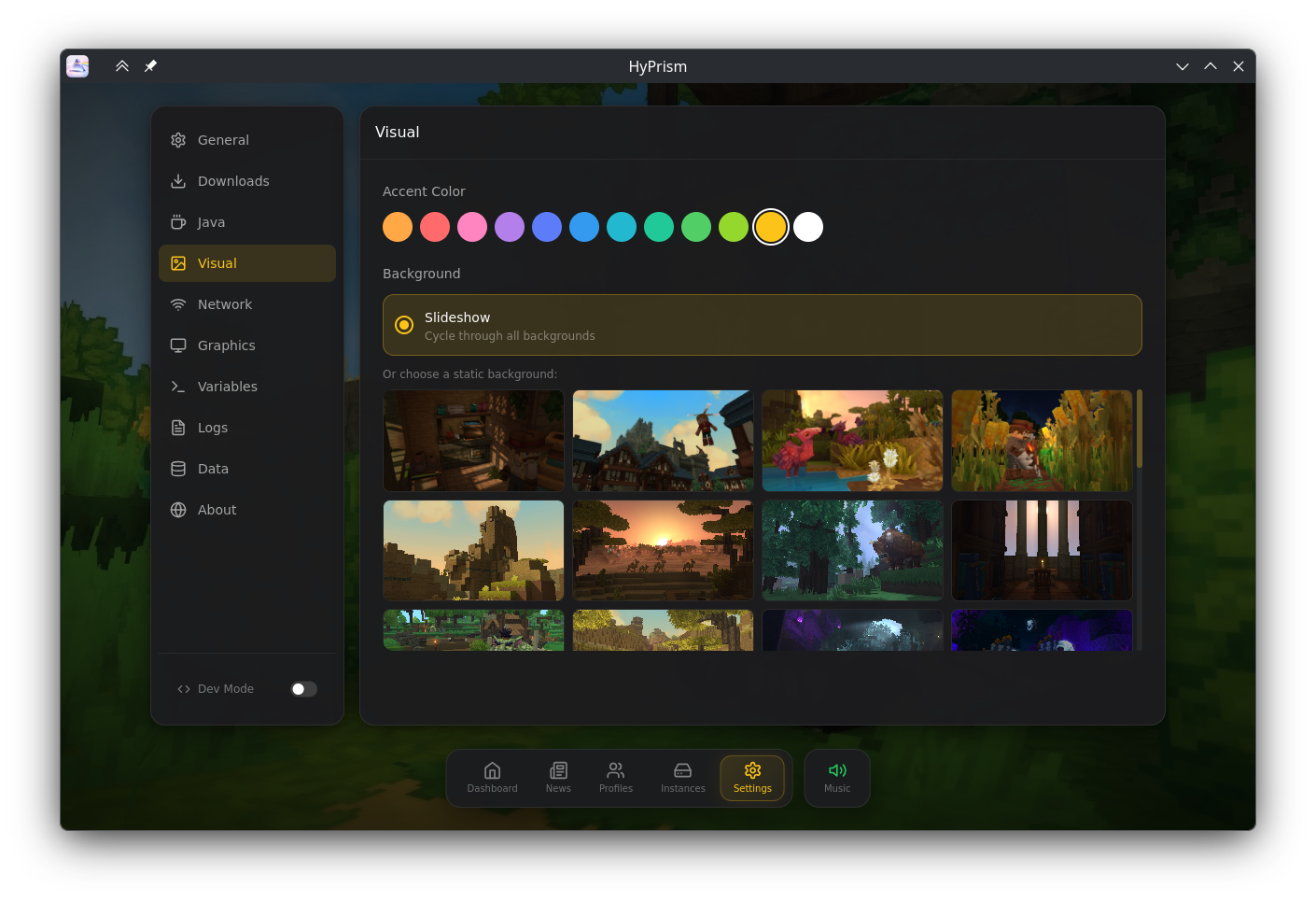Click the Downloads arrow icon
Viewport: 1316px width, 902px height.
tap(178, 181)
